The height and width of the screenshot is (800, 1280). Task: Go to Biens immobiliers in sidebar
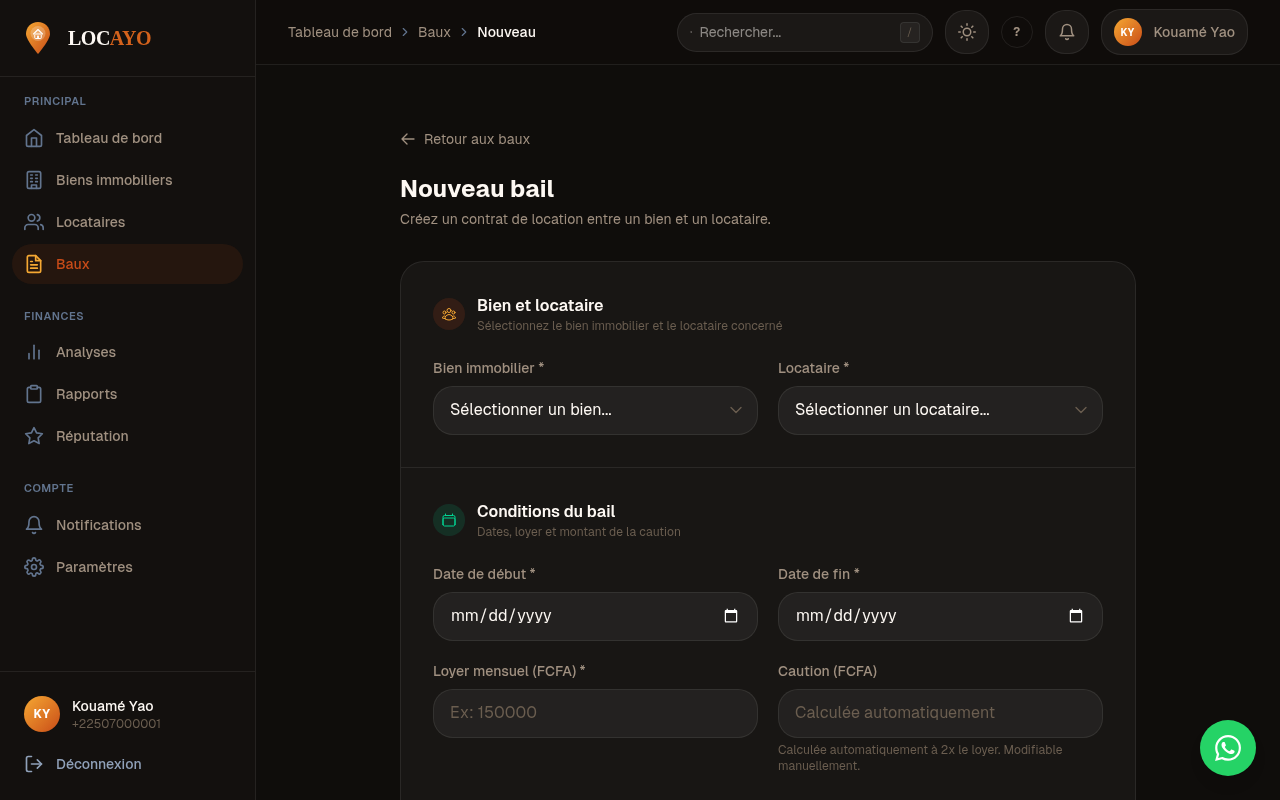pos(114,180)
